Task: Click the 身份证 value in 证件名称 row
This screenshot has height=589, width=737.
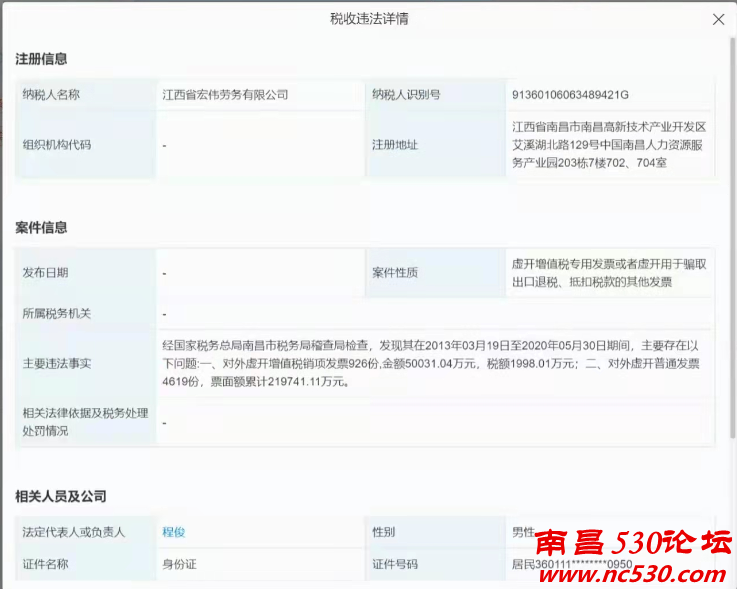Action: [x=180, y=565]
